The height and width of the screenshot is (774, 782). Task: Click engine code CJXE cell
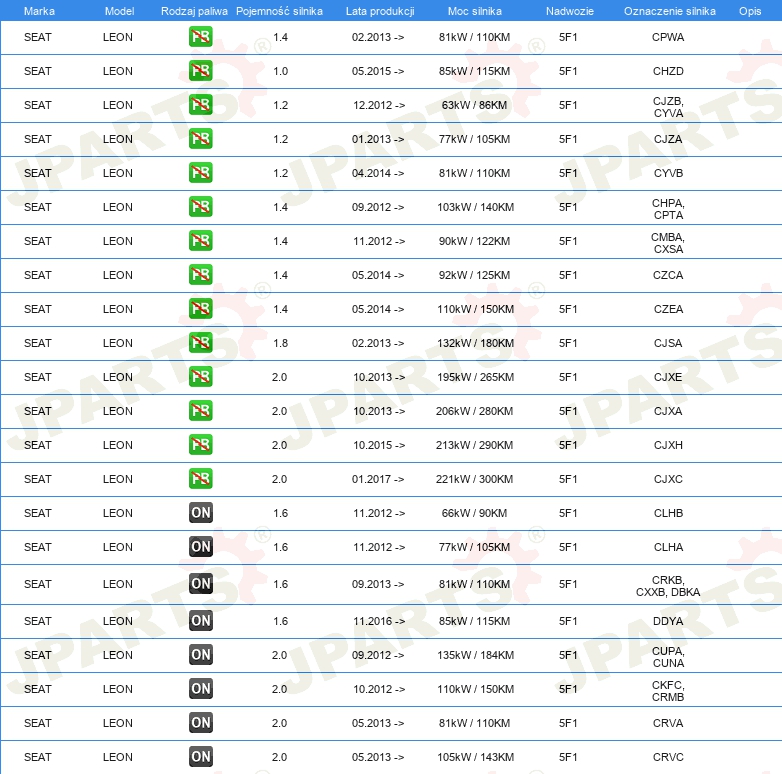click(x=668, y=377)
